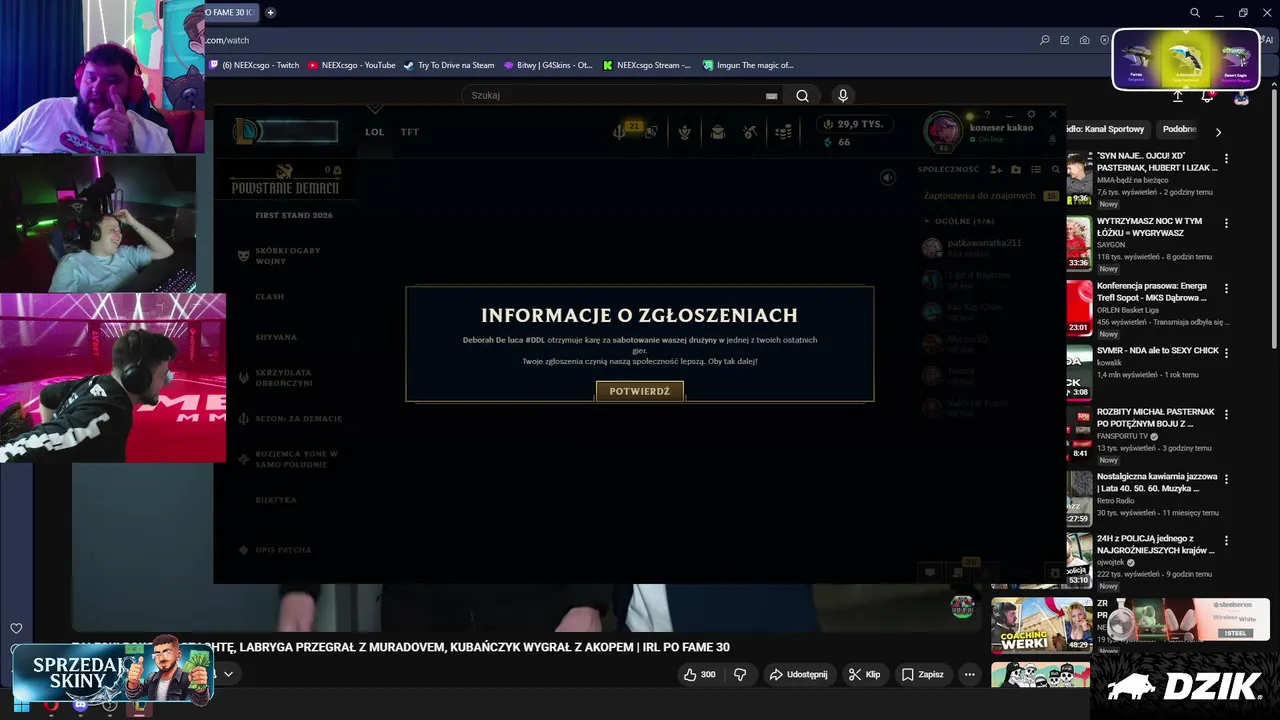Viewport: 1280px width, 720px height.
Task: Open new browser tab with plus
Action: point(270,13)
